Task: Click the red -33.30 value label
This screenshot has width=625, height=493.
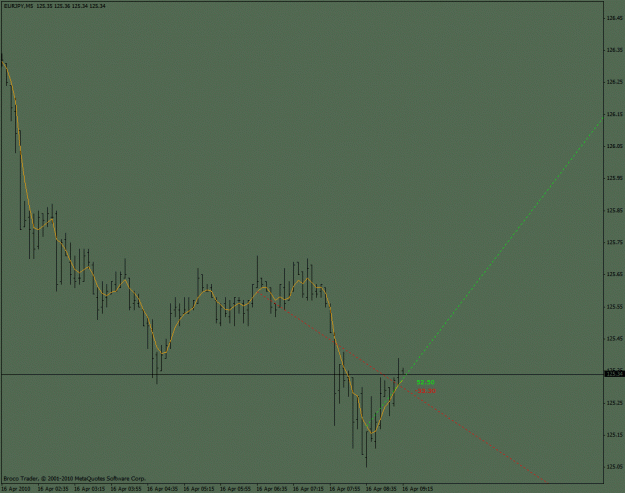Action: tap(425, 391)
